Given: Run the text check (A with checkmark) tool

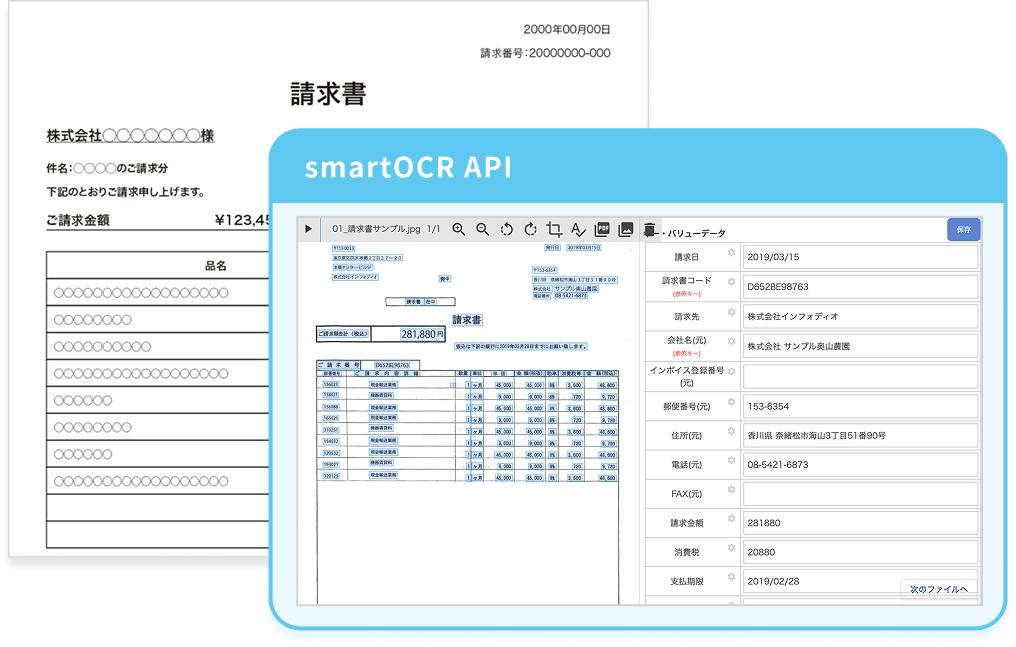Looking at the screenshot, I should tap(578, 229).
